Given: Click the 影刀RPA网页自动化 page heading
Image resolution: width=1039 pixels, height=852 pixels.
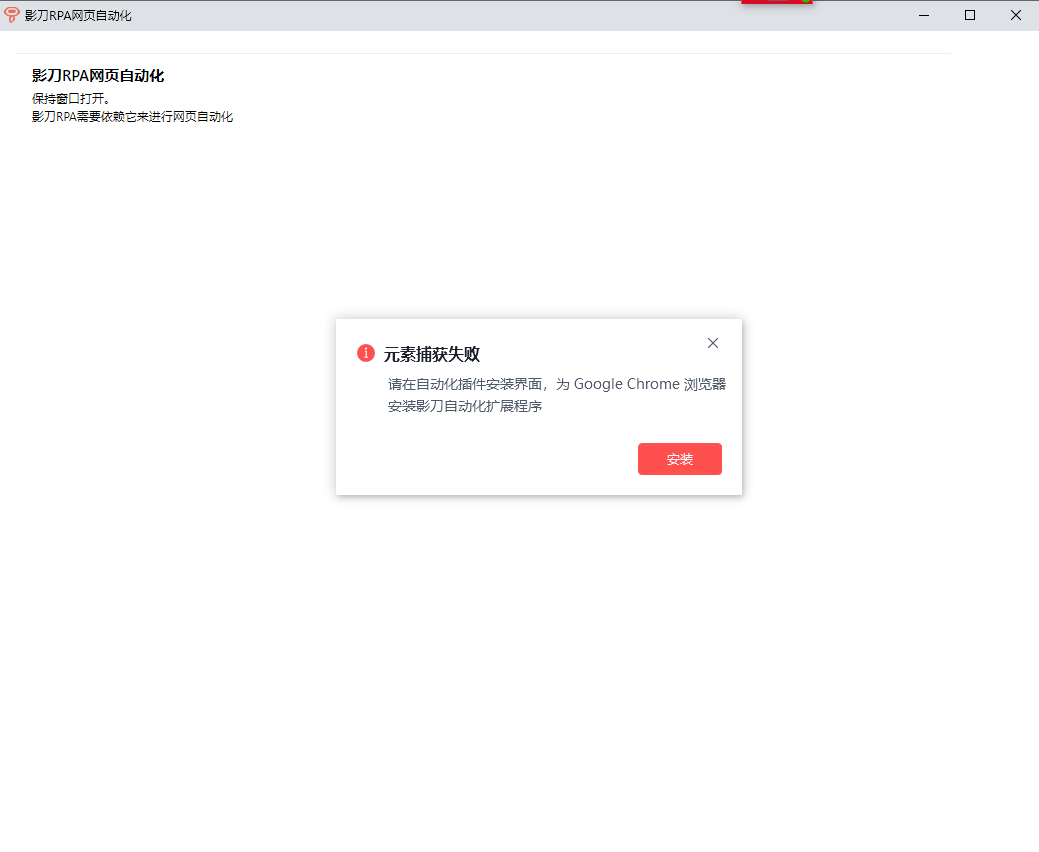Looking at the screenshot, I should pyautogui.click(x=98, y=76).
